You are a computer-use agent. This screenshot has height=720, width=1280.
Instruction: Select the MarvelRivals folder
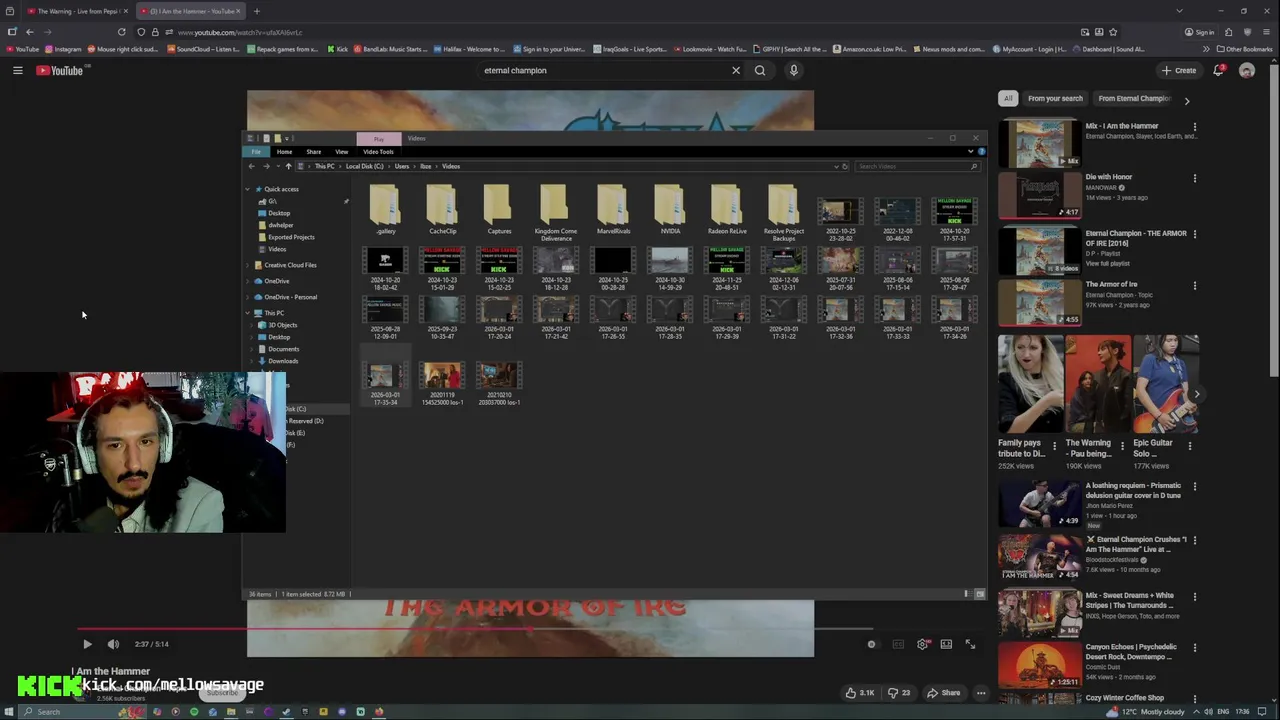pos(613,210)
